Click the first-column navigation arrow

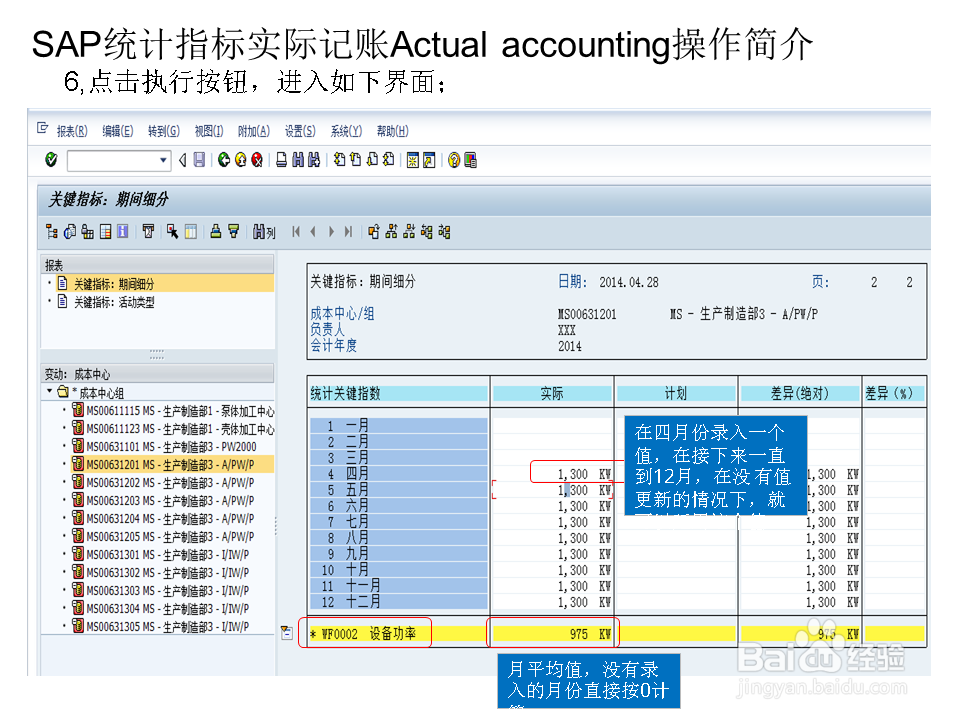pos(296,231)
